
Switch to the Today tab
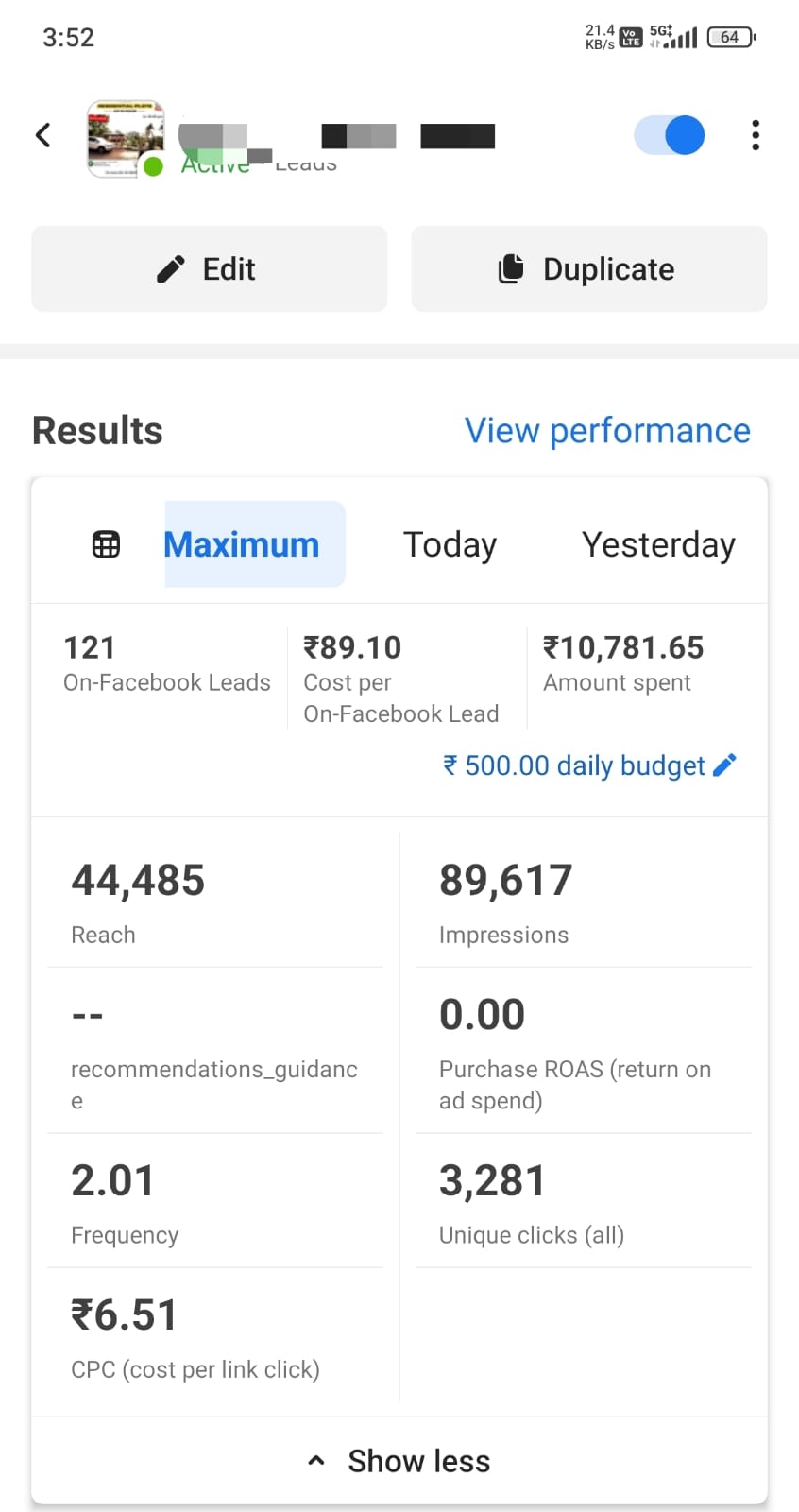coord(450,544)
